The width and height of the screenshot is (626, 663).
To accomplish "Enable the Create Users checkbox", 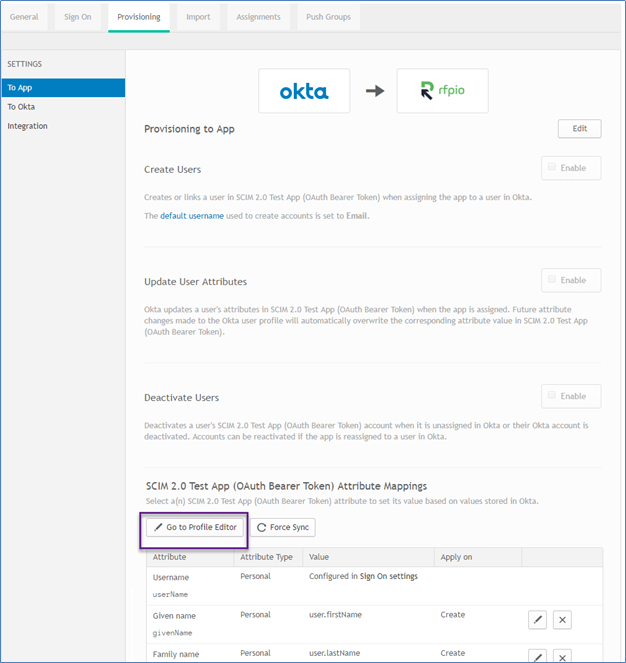I will point(552,167).
